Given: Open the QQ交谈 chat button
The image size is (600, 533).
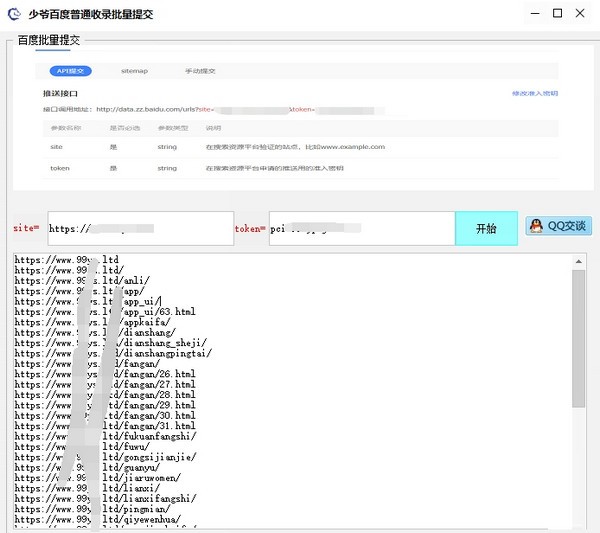Looking at the screenshot, I should click(559, 226).
